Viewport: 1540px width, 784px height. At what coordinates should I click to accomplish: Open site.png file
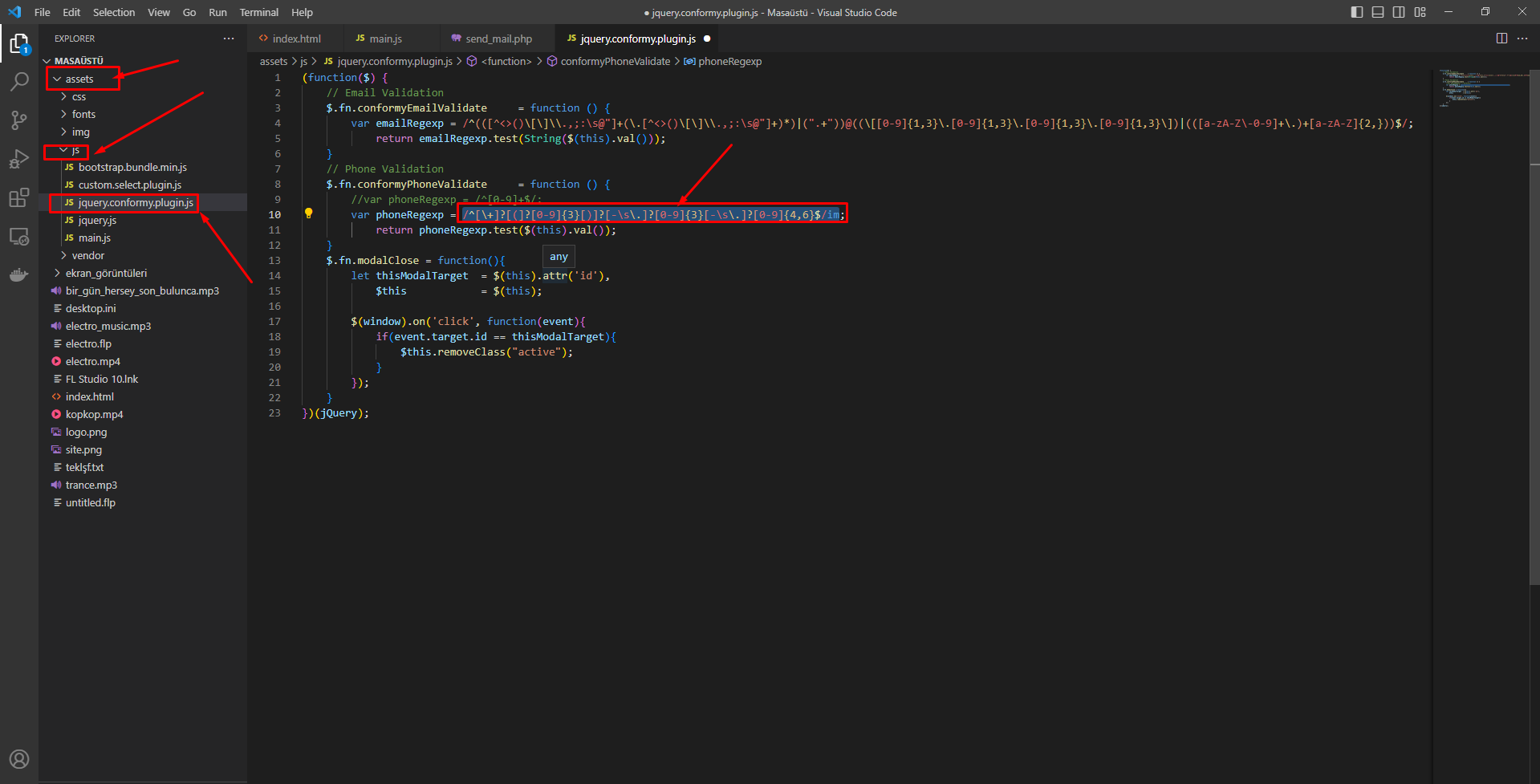tap(83, 449)
